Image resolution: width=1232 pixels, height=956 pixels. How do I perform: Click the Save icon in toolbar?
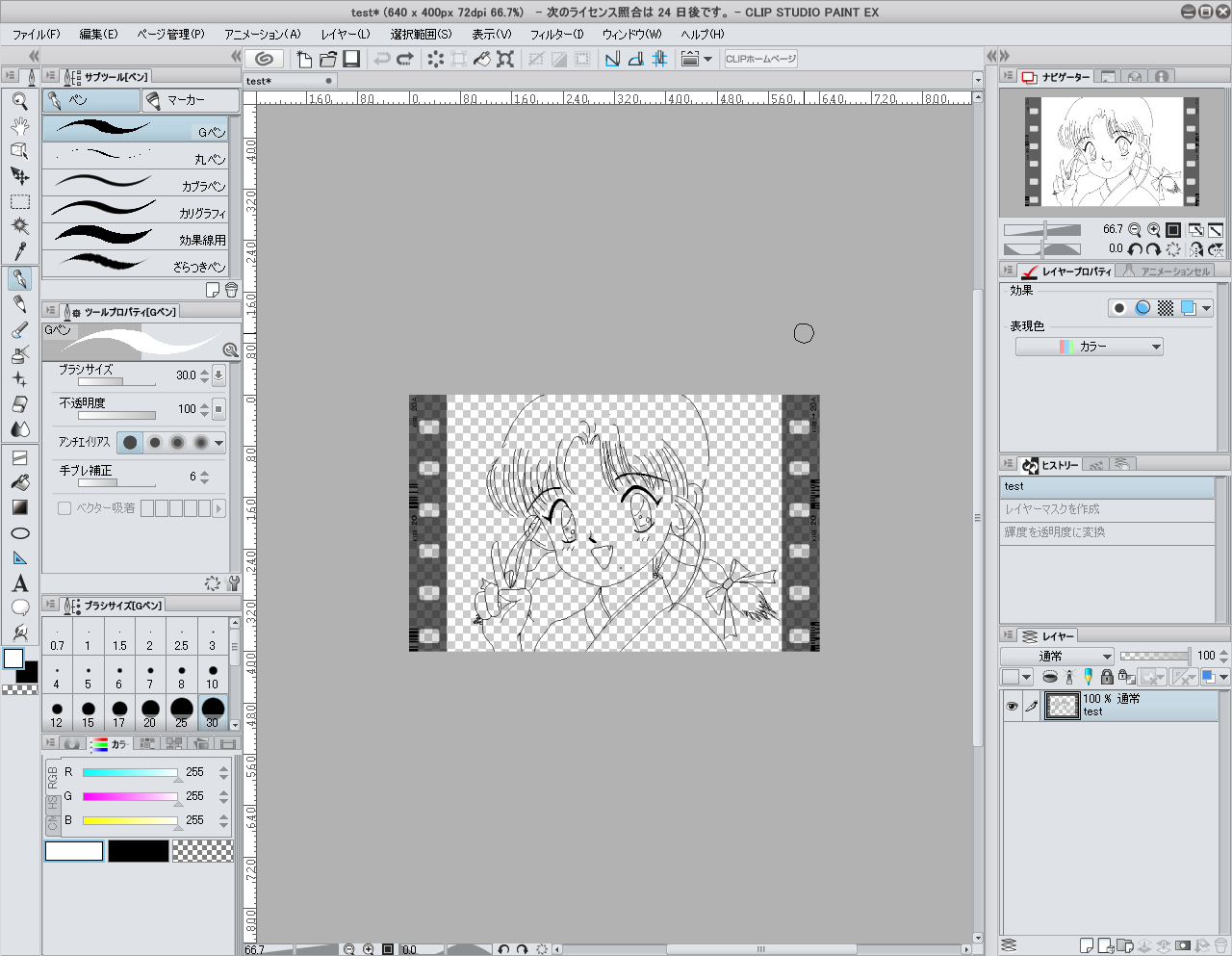click(351, 59)
